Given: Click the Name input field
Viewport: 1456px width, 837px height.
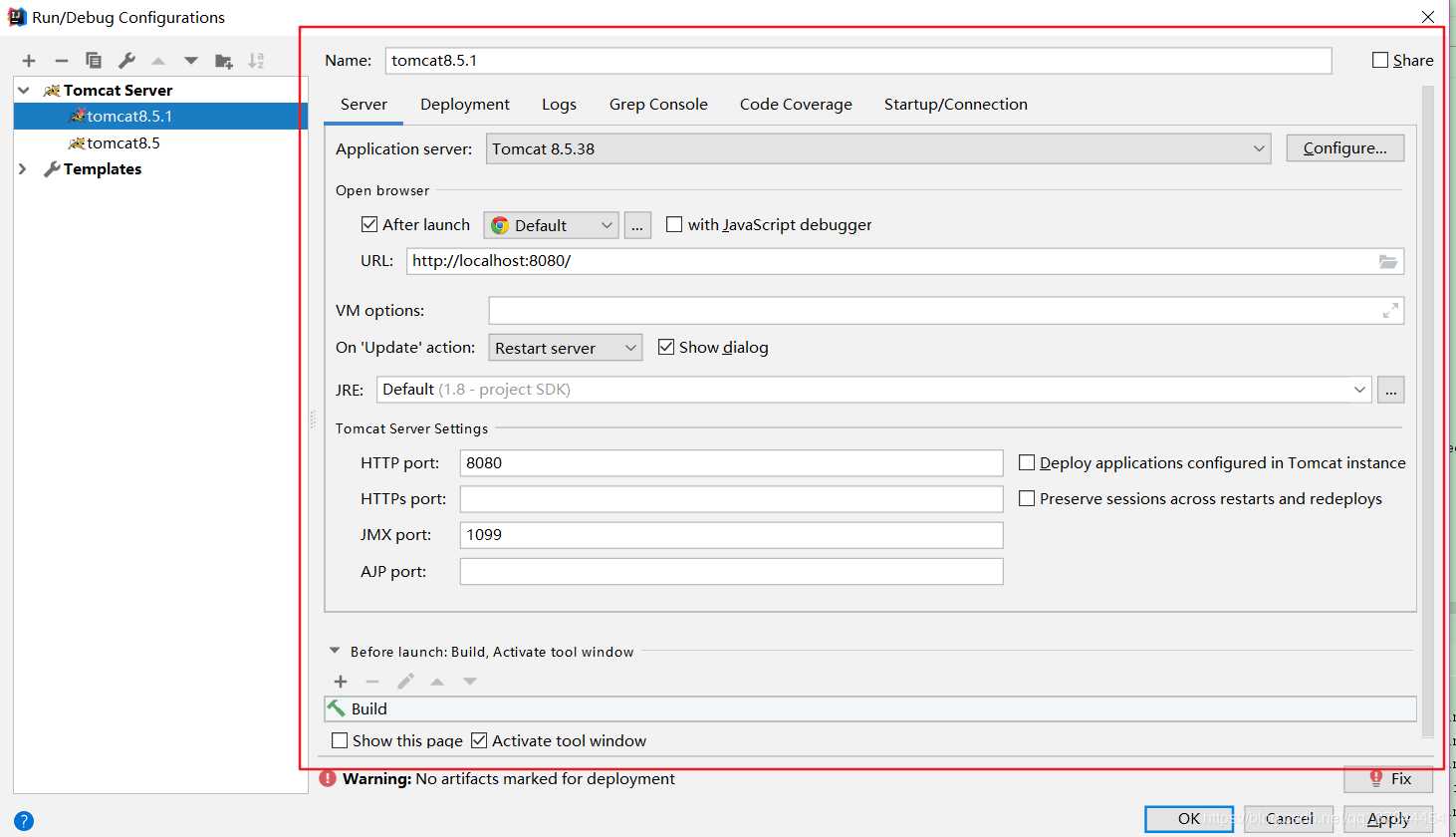Looking at the screenshot, I should [858, 61].
